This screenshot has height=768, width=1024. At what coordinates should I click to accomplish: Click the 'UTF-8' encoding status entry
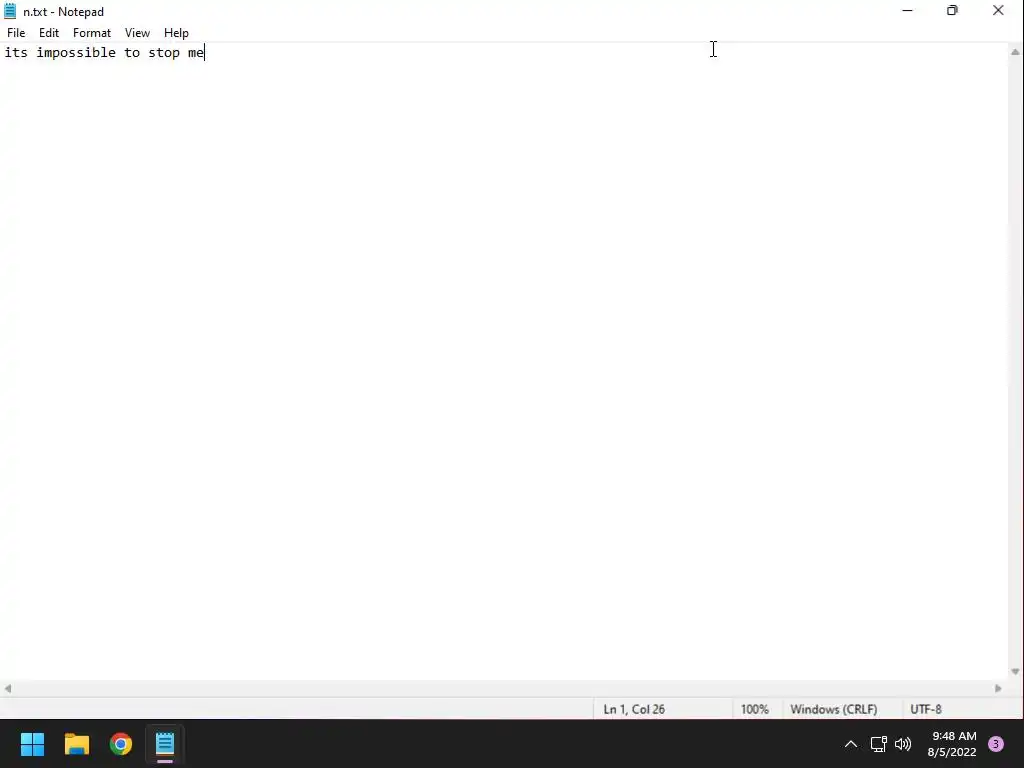[x=925, y=709]
